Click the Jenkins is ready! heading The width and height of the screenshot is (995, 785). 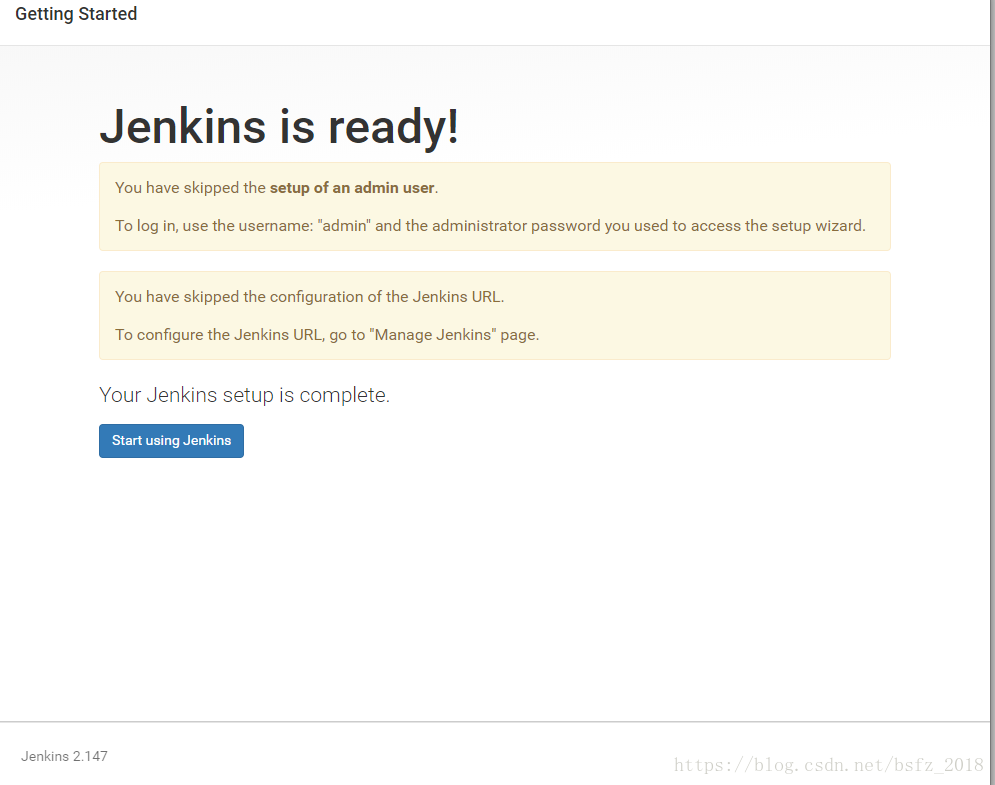tap(279, 126)
